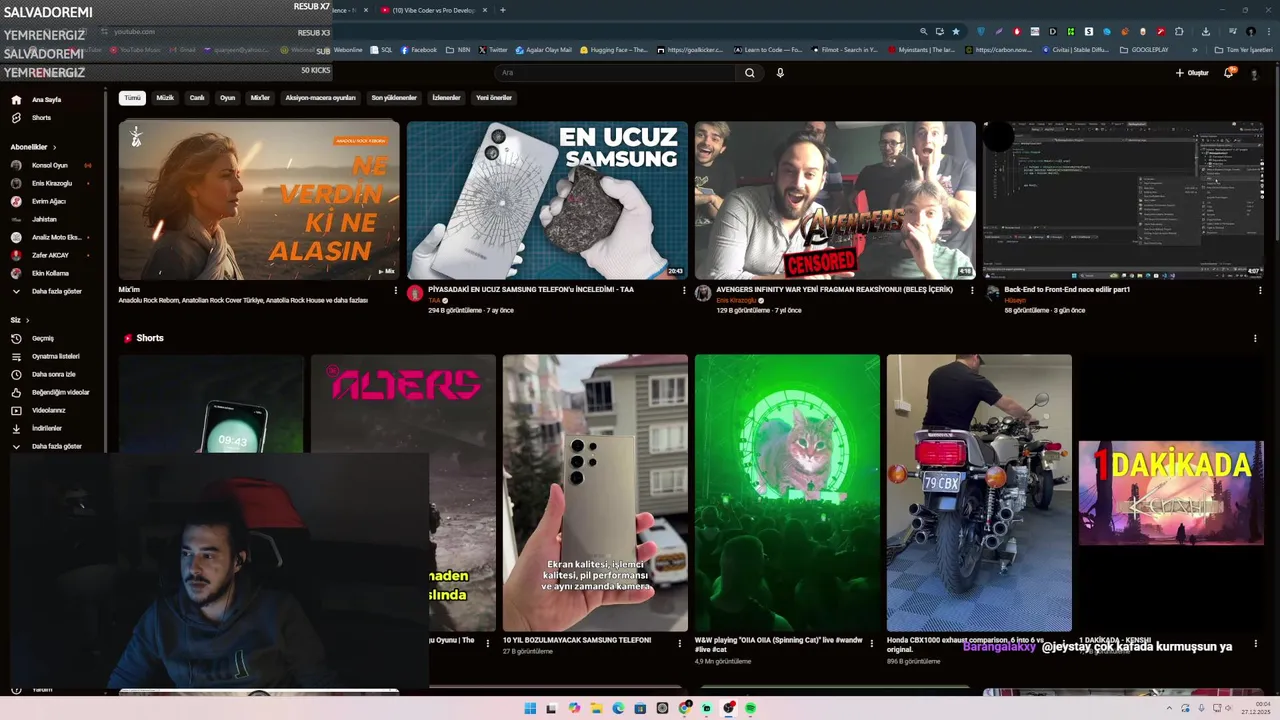Open Siz section chevron heading
The height and width of the screenshot is (720, 1280).
20,320
